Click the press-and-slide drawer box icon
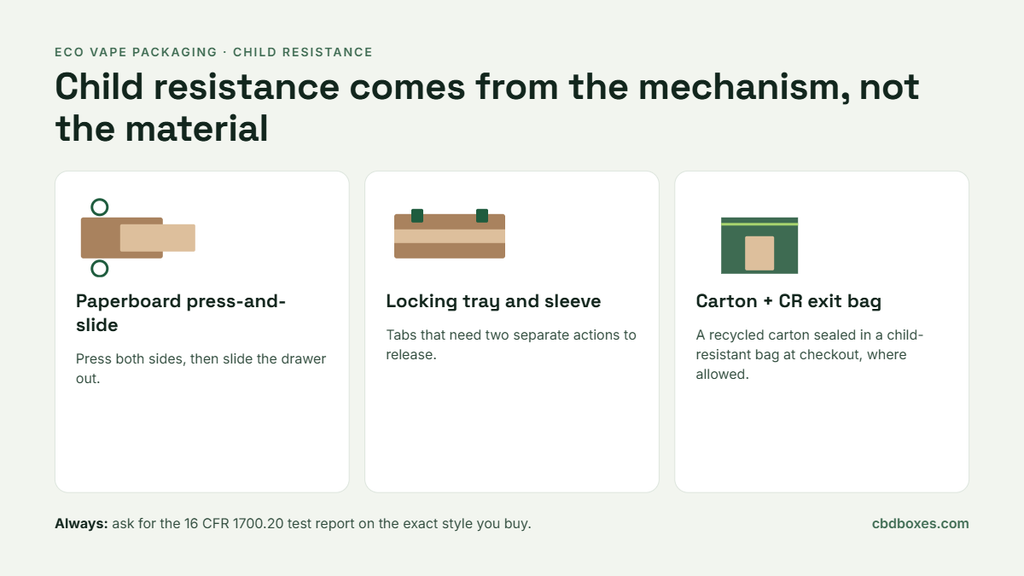1024x576 pixels. 138,238
